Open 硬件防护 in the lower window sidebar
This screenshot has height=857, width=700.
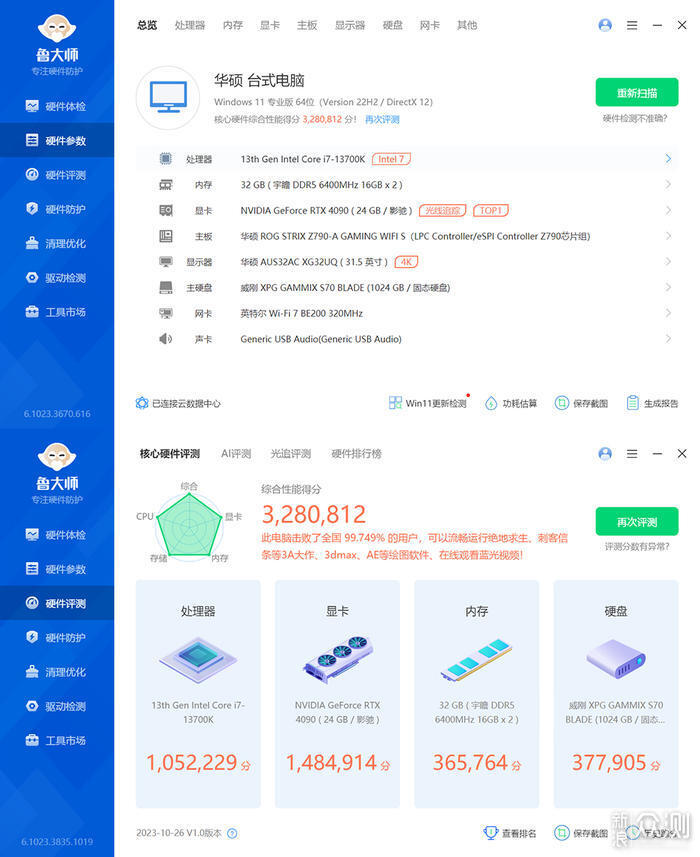point(57,638)
